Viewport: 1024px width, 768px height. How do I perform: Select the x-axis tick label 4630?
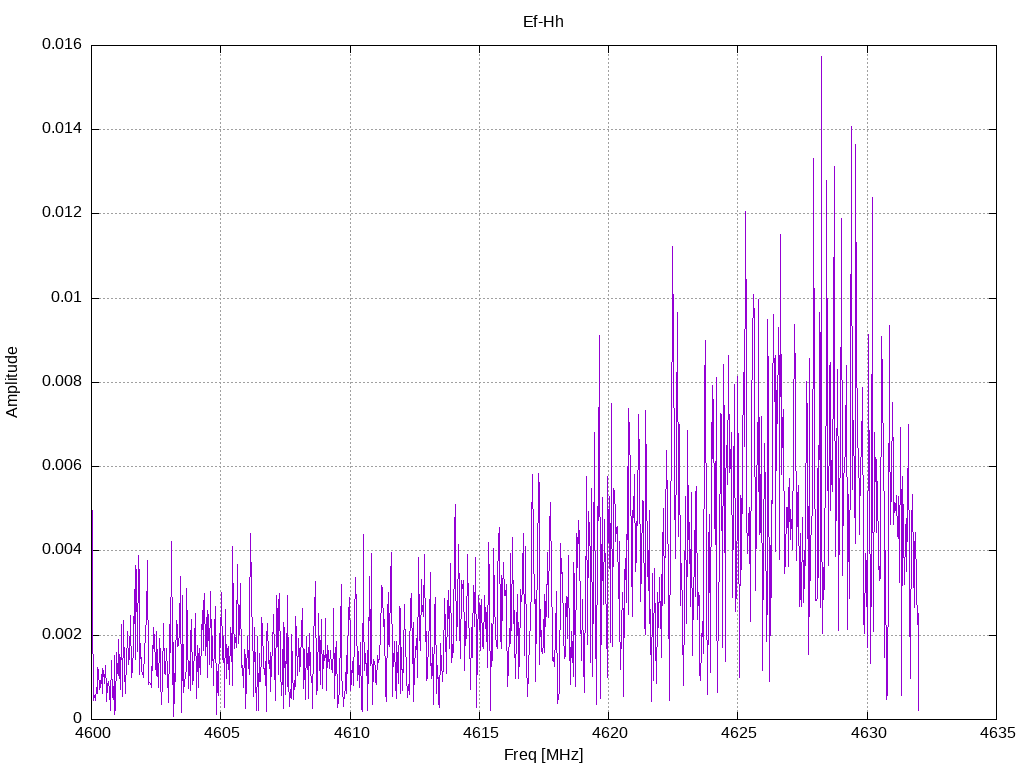[868, 733]
